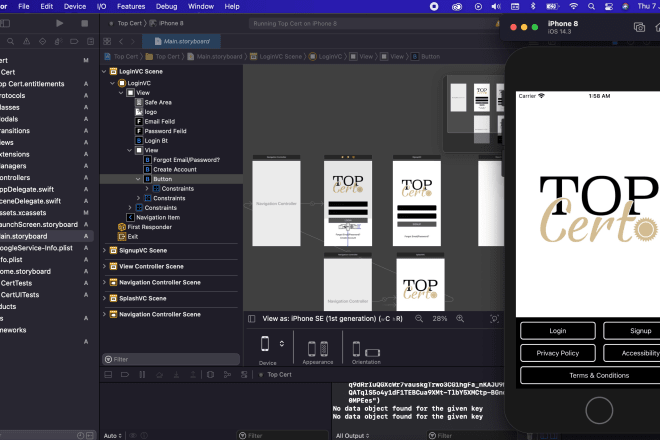Open the Issue navigator warning icon
Viewport: 660px width, 440px height.
pyautogui.click(x=27, y=41)
